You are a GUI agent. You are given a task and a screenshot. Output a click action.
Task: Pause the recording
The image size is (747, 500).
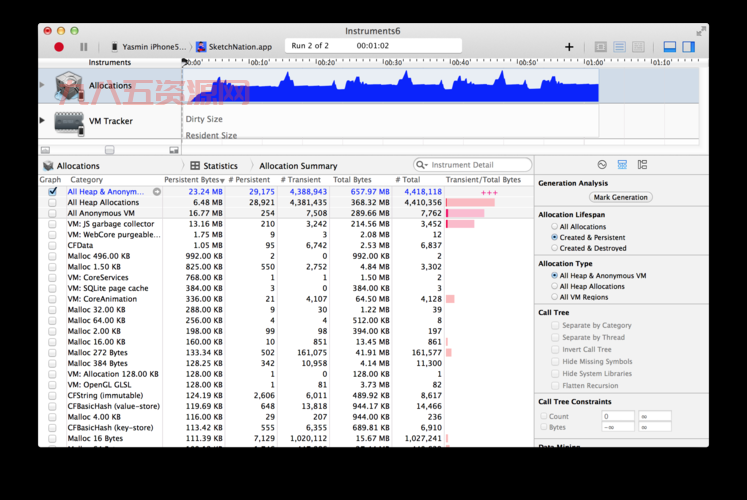84,47
